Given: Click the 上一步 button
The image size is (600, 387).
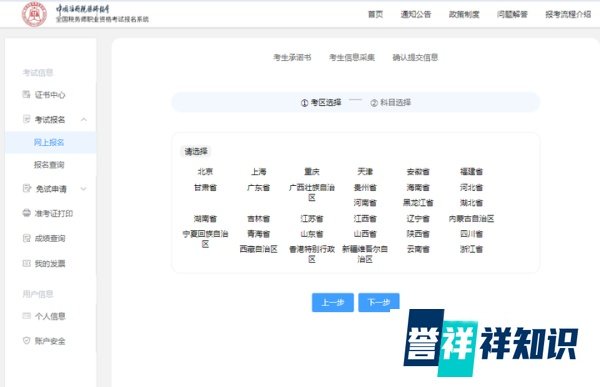Looking at the screenshot, I should click(x=333, y=302).
